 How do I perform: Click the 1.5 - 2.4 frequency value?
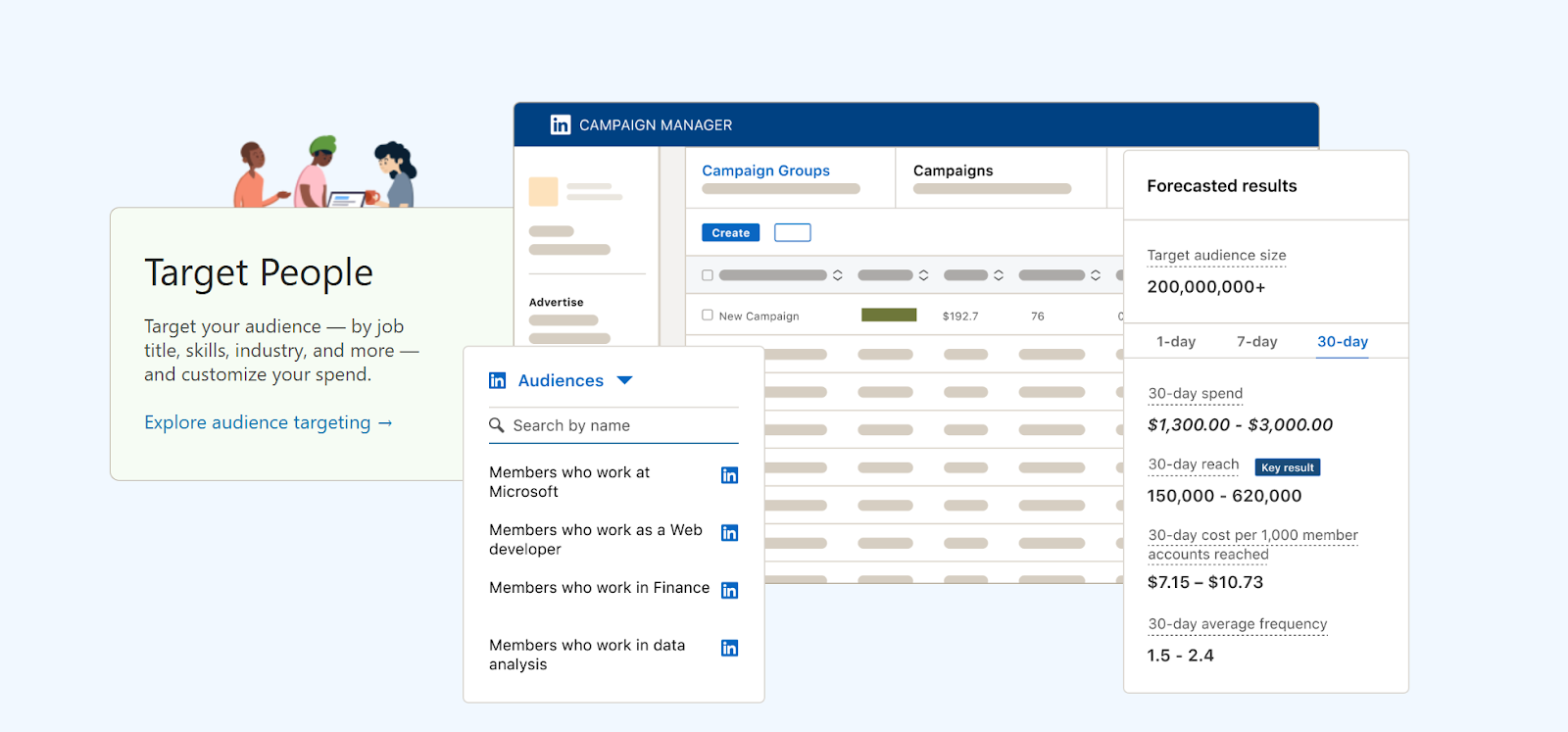(x=1180, y=656)
